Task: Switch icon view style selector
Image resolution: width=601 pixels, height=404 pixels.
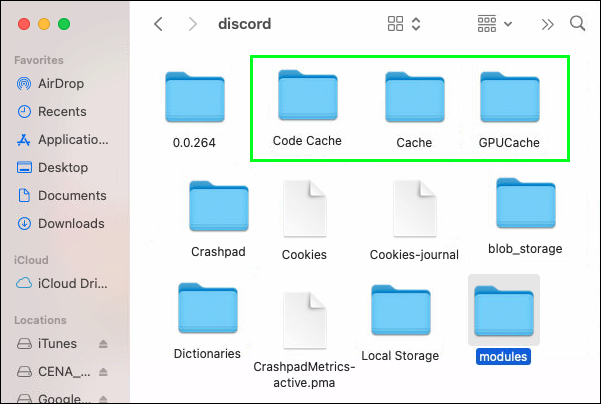Action: 405,23
